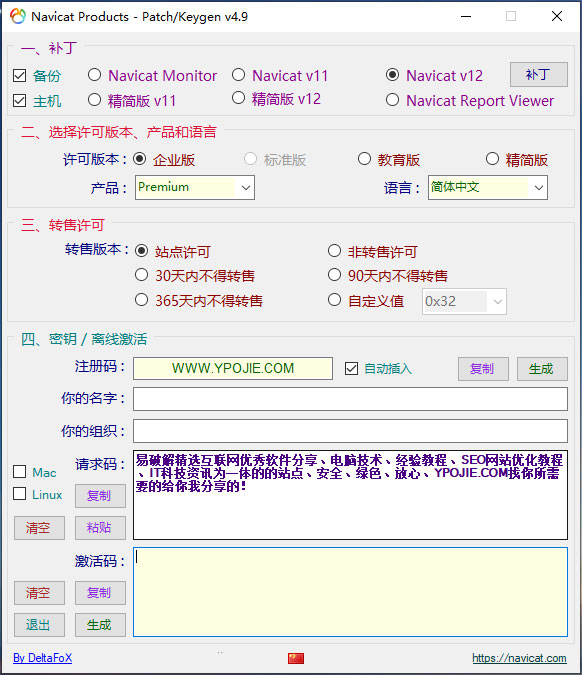Select 30天内不得转售 radio option
Viewport: 582px width, 675px height.
click(142, 275)
